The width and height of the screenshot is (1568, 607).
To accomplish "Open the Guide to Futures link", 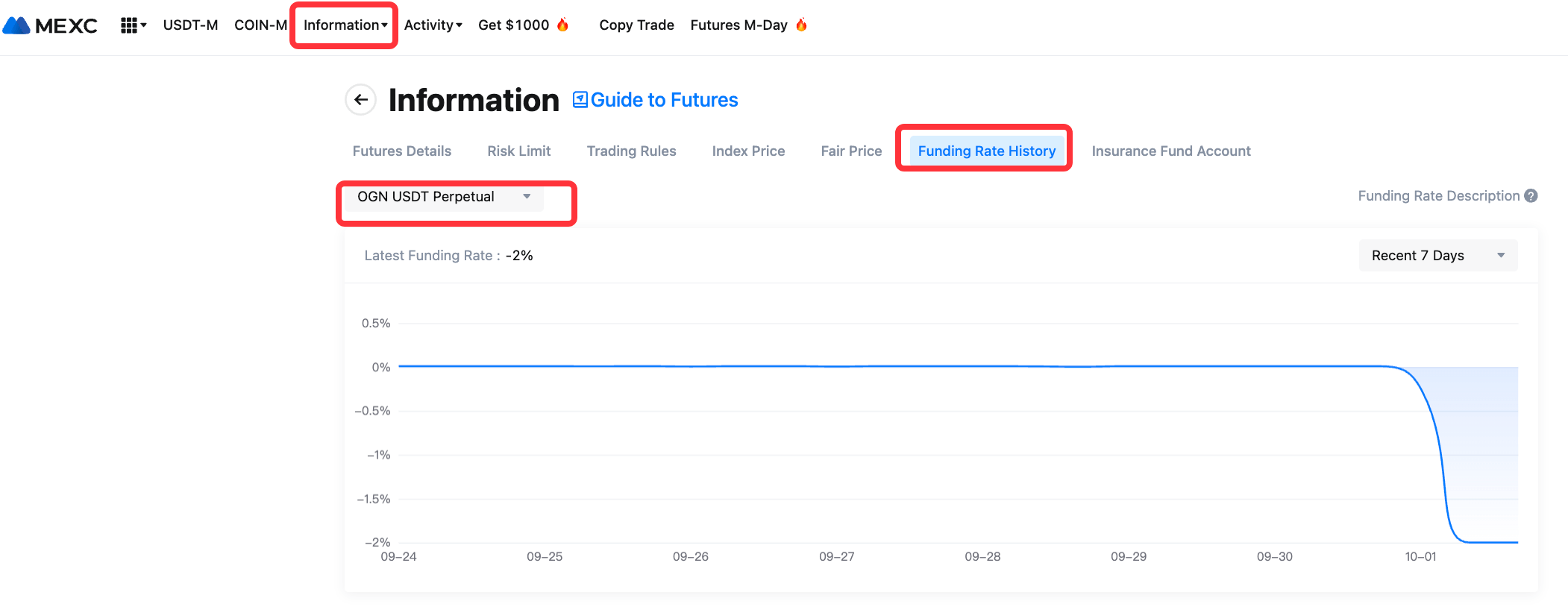I will pyautogui.click(x=664, y=100).
